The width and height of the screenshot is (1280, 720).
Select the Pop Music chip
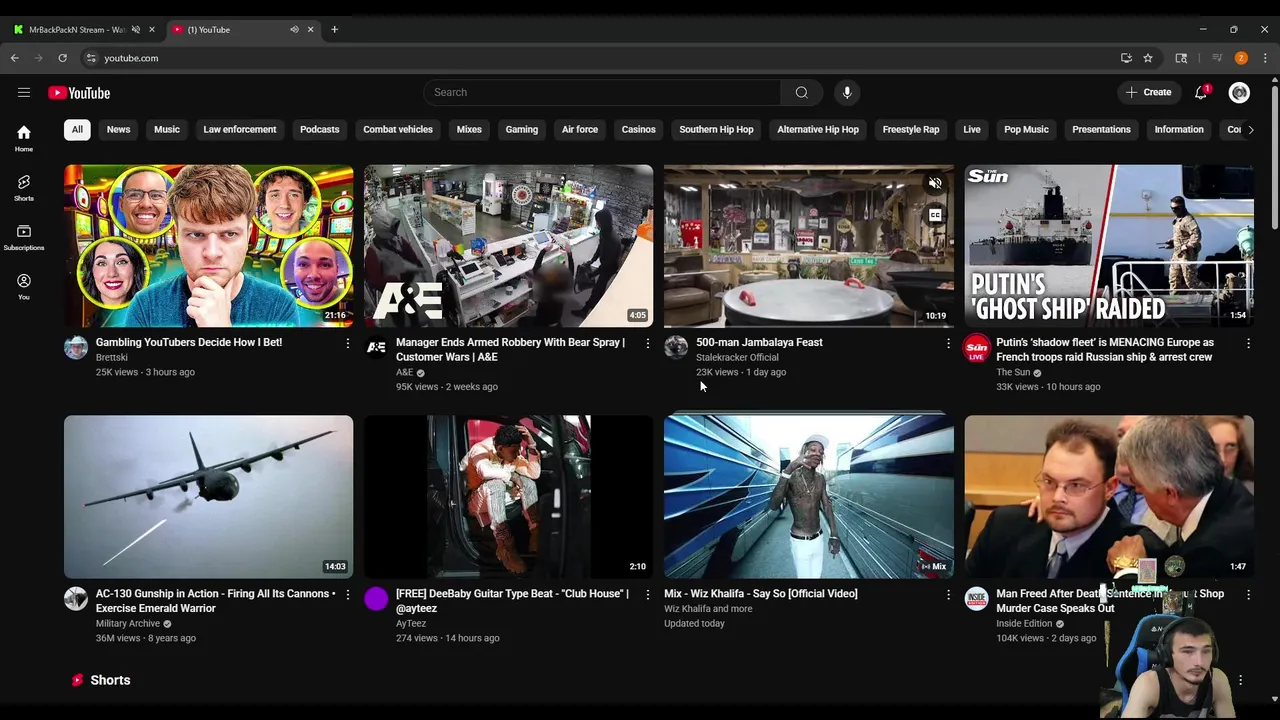[x=1026, y=129]
